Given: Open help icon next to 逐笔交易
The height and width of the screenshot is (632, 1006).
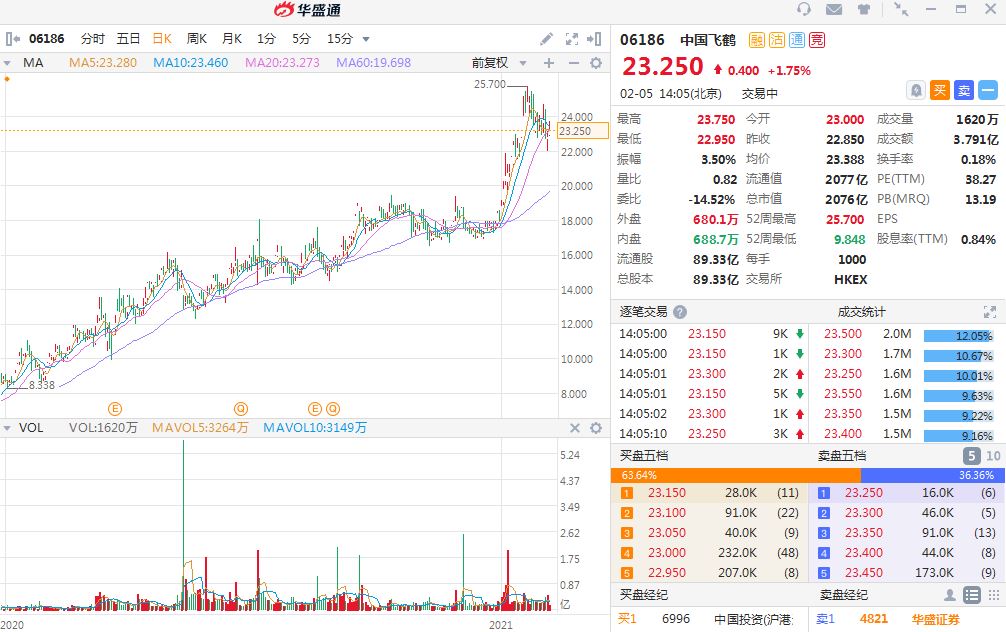Looking at the screenshot, I should pyautogui.click(x=680, y=312).
